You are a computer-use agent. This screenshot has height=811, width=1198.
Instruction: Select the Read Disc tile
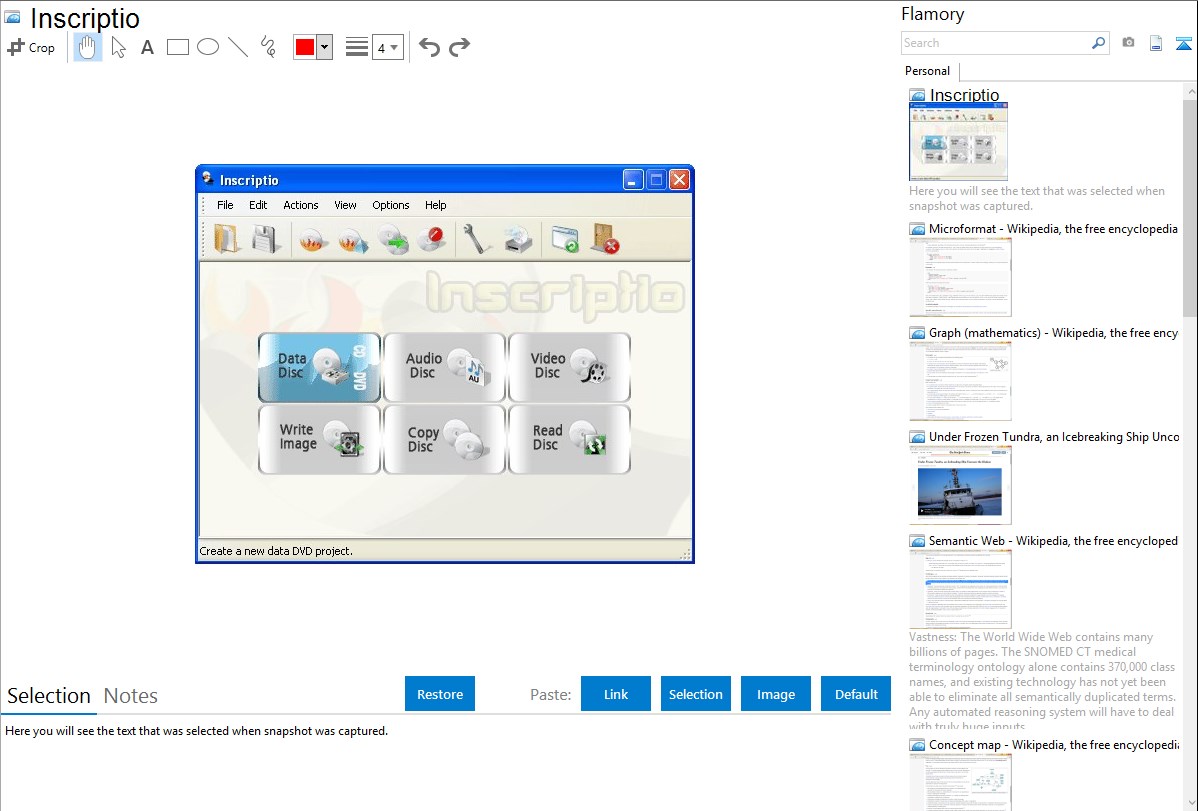(x=569, y=440)
